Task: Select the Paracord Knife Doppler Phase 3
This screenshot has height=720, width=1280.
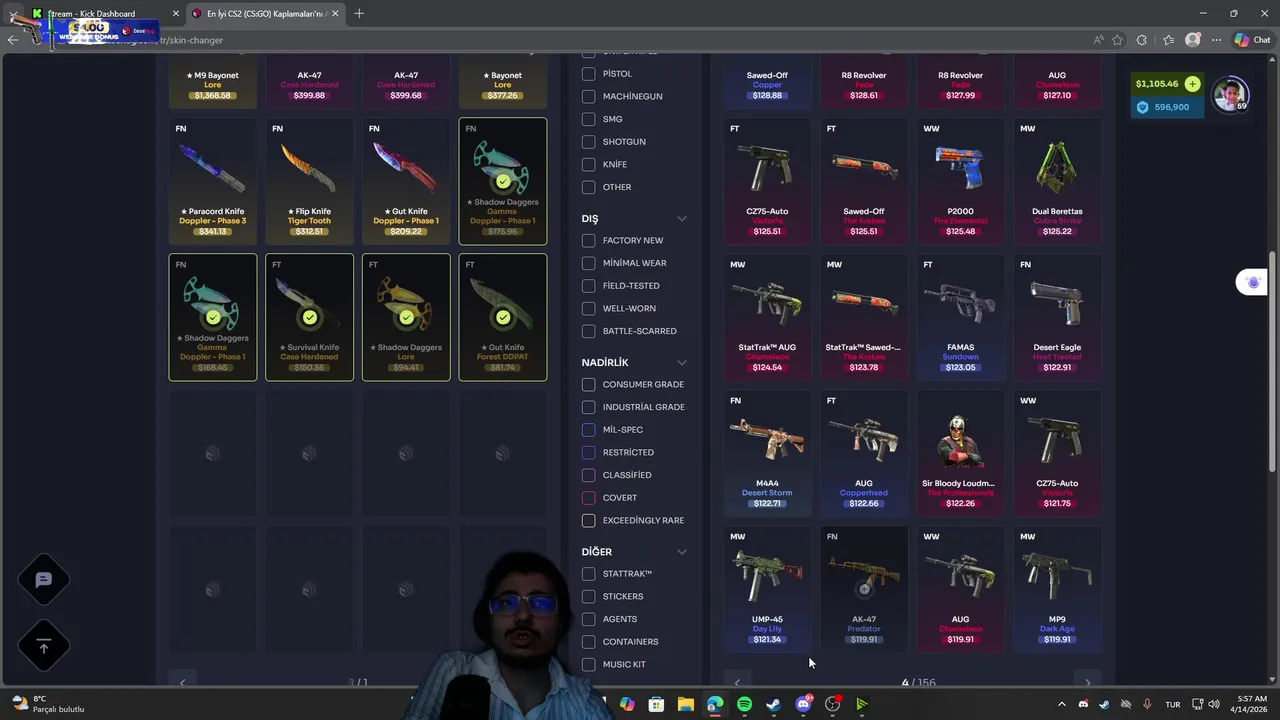Action: pyautogui.click(x=213, y=181)
